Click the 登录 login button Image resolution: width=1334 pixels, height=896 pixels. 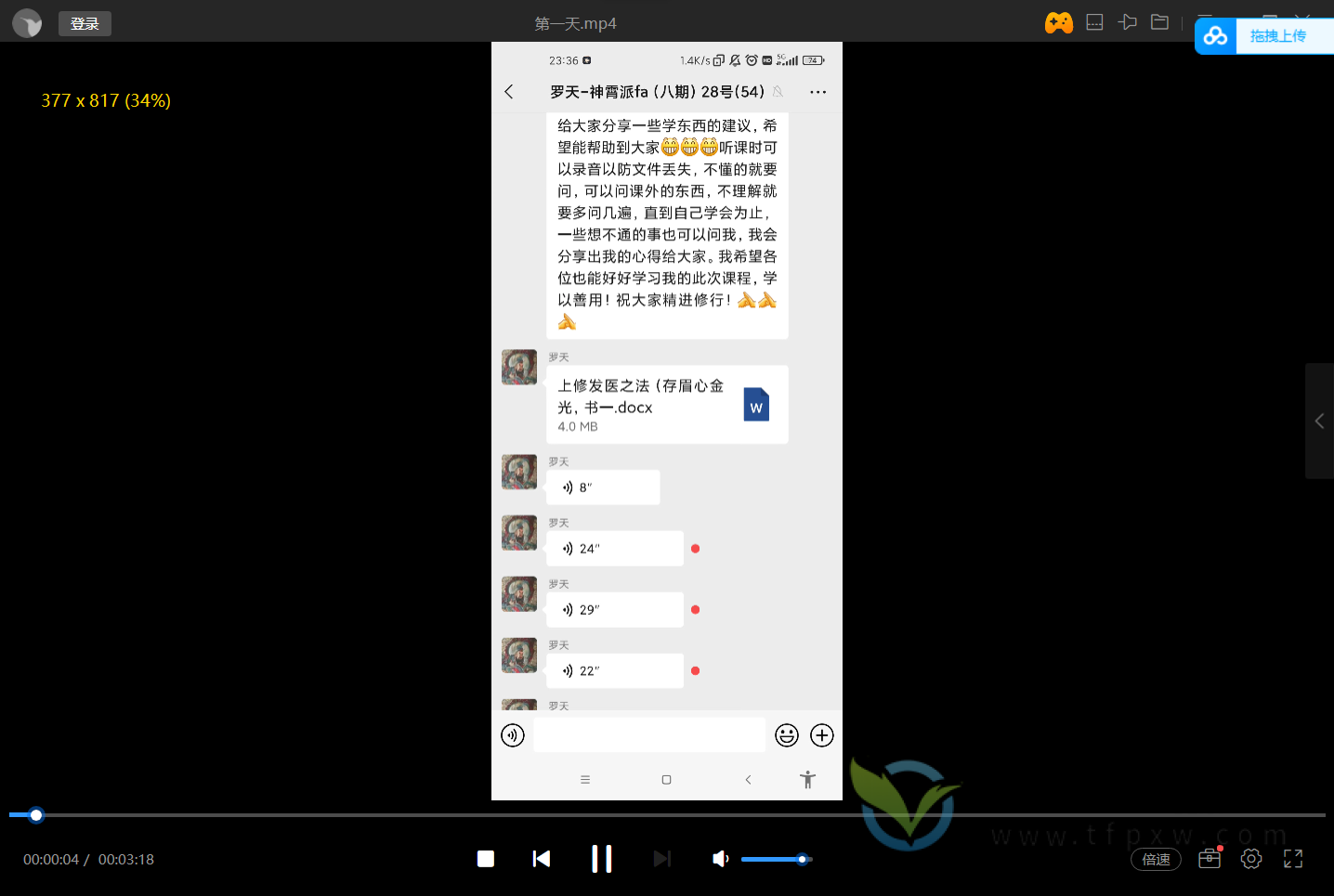[85, 23]
